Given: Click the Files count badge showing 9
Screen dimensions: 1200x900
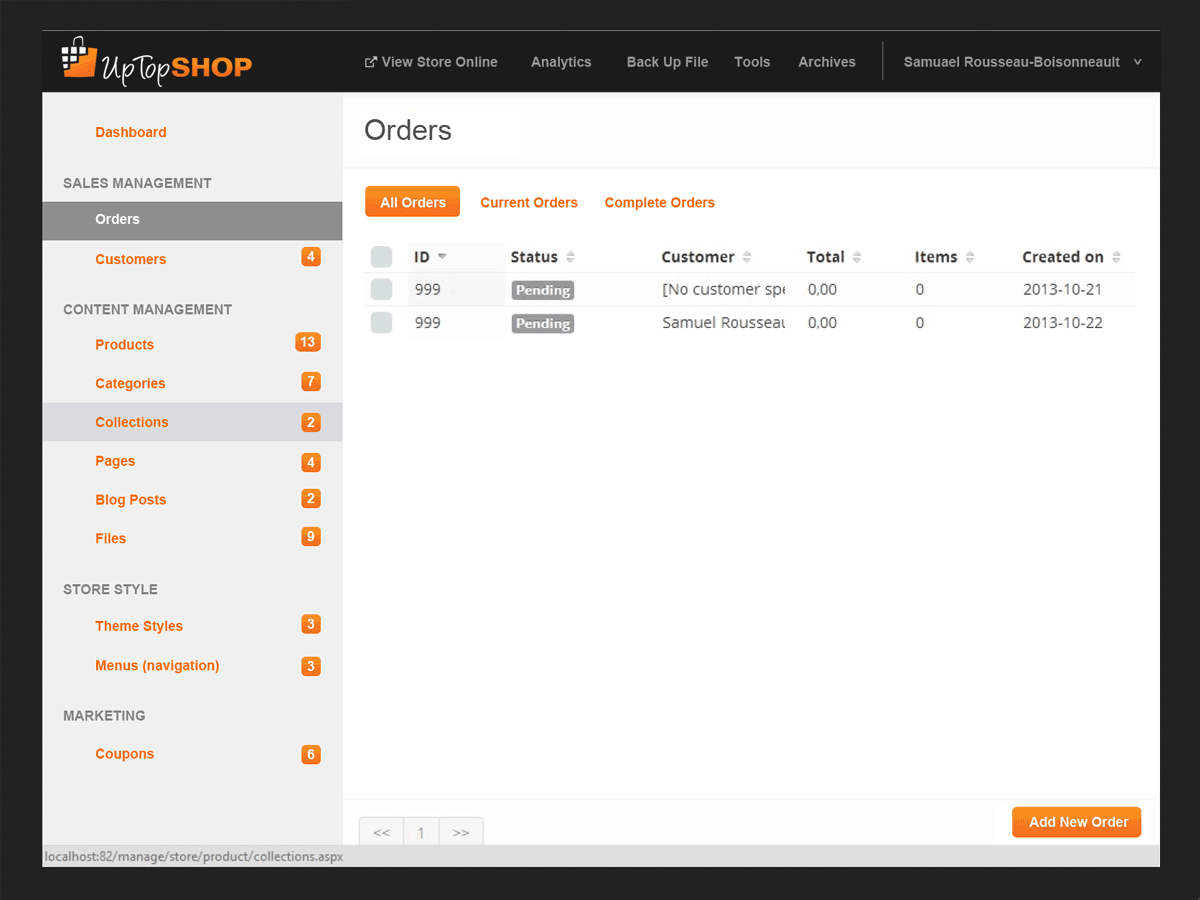Looking at the screenshot, I should [311, 538].
